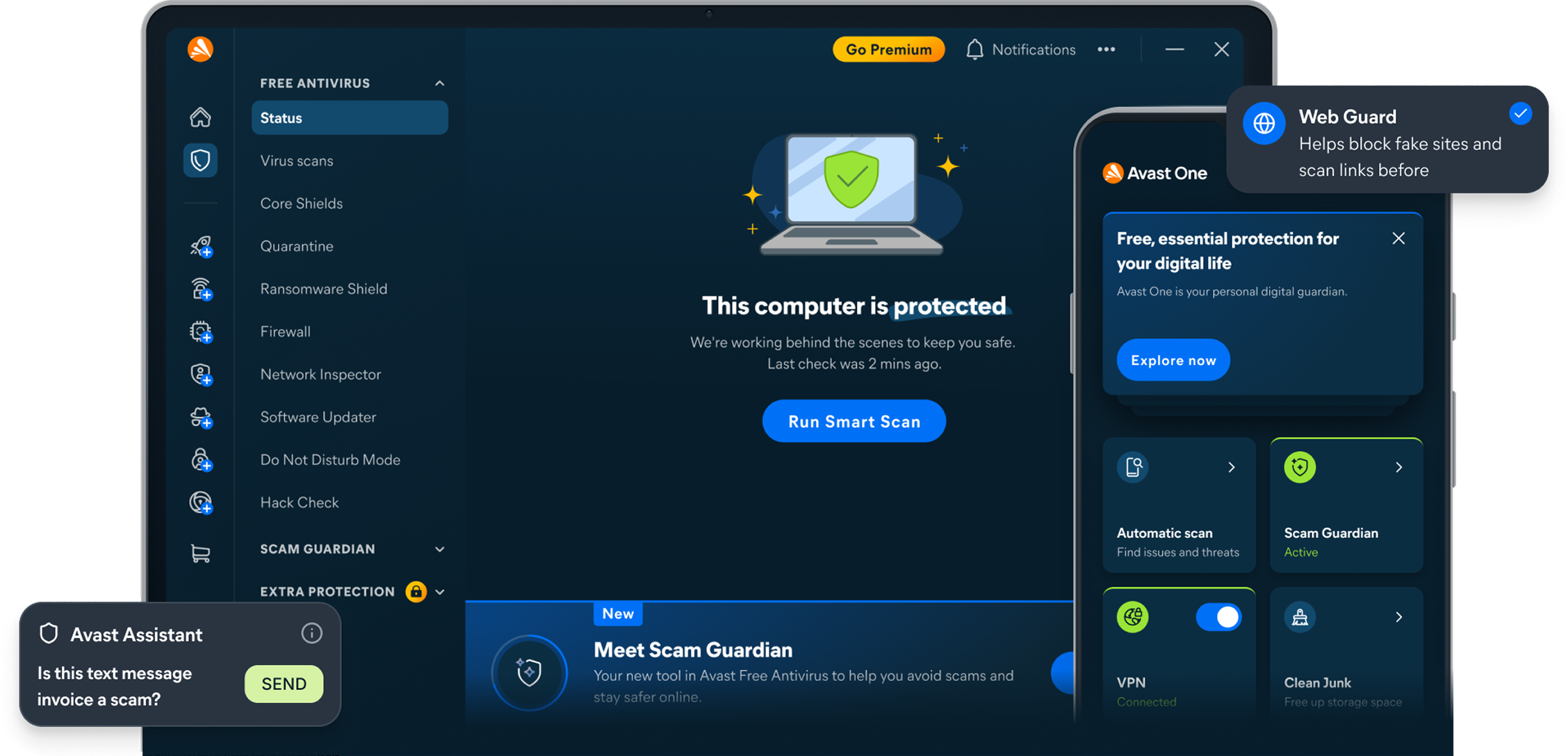The height and width of the screenshot is (756, 1568).
Task: Click the Avast logo in sidebar
Action: point(200,49)
